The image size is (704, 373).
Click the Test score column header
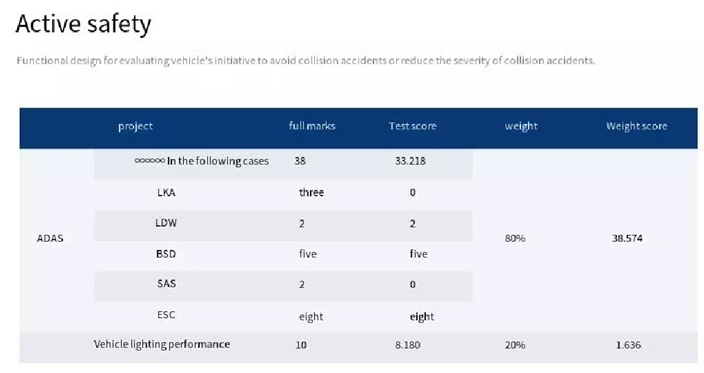click(x=413, y=126)
